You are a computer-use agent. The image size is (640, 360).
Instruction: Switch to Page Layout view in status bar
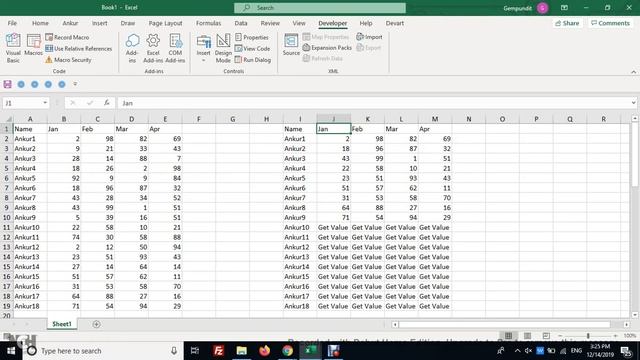pos(527,336)
